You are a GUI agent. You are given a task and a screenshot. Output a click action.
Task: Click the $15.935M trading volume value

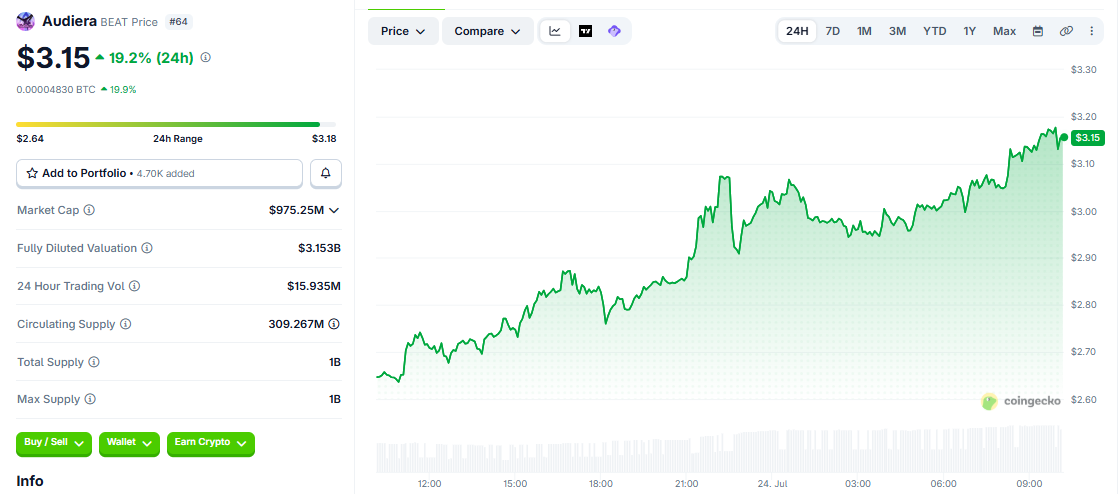click(x=314, y=286)
